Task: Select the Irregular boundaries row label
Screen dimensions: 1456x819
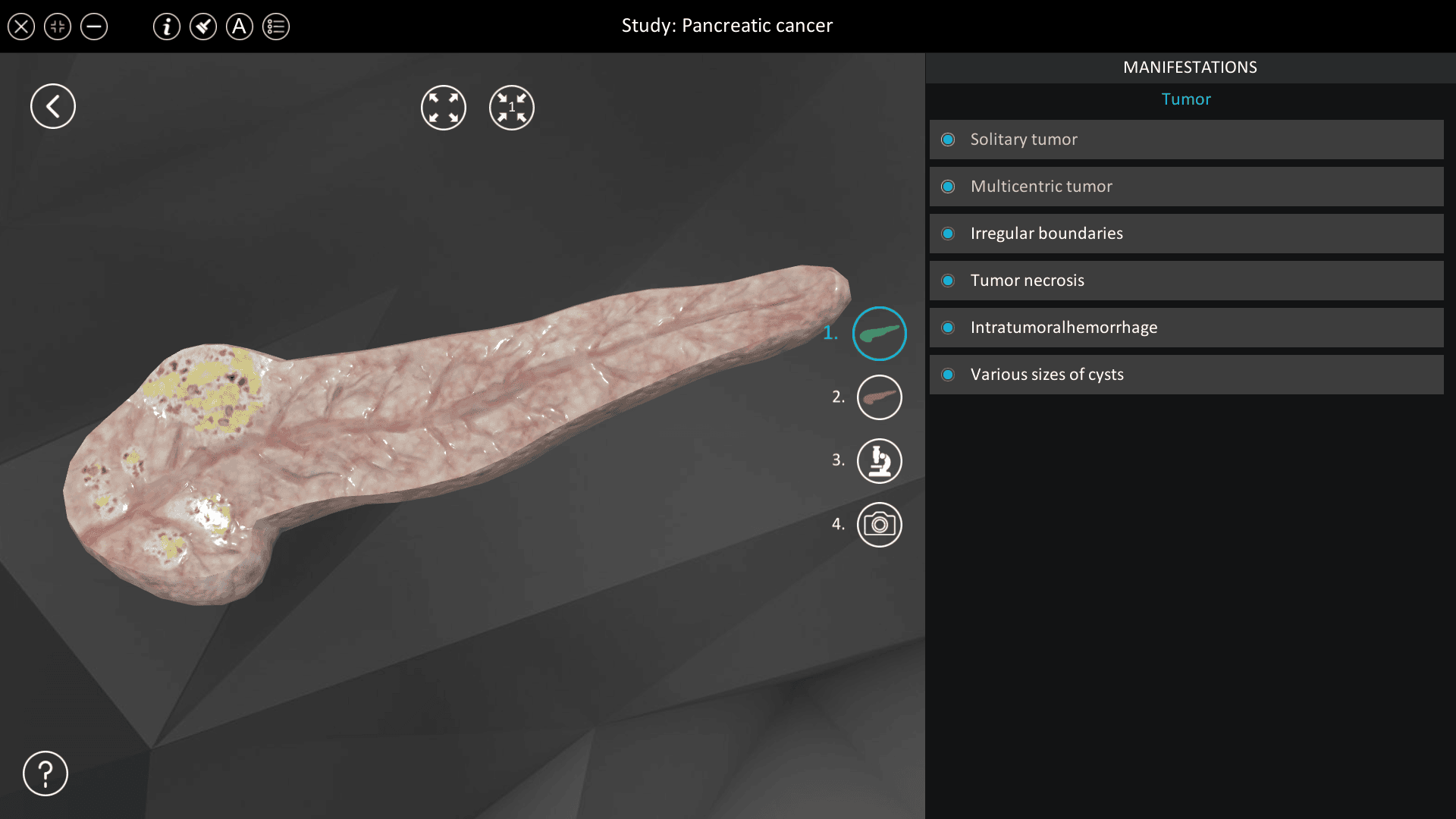Action: pos(1046,234)
